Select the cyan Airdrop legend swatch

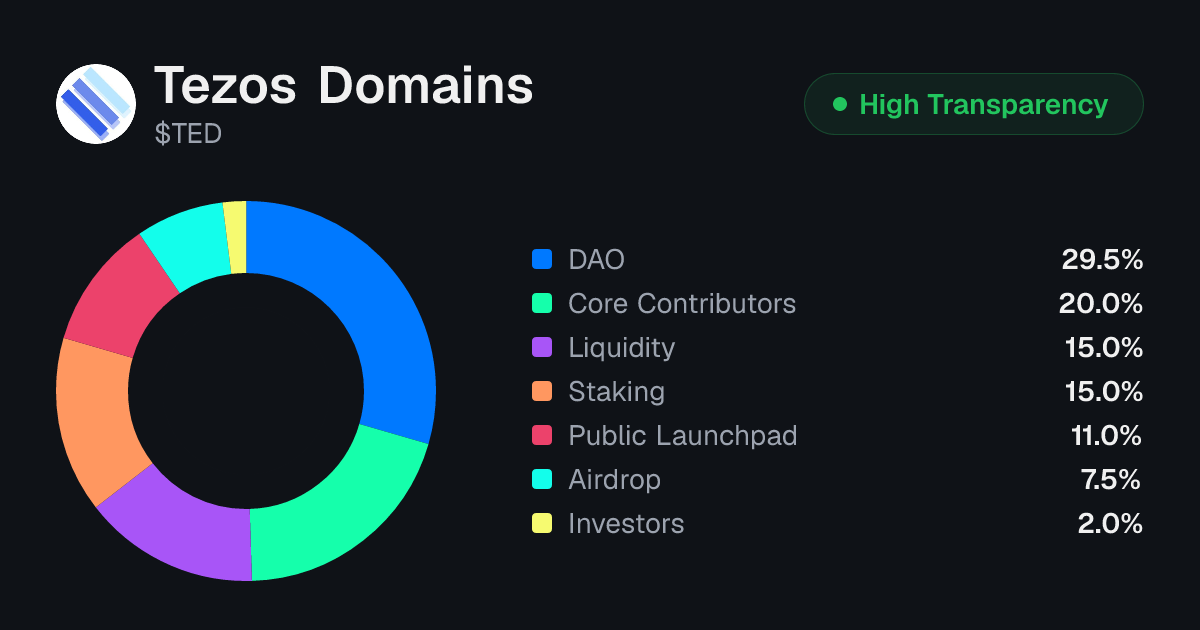point(542,480)
